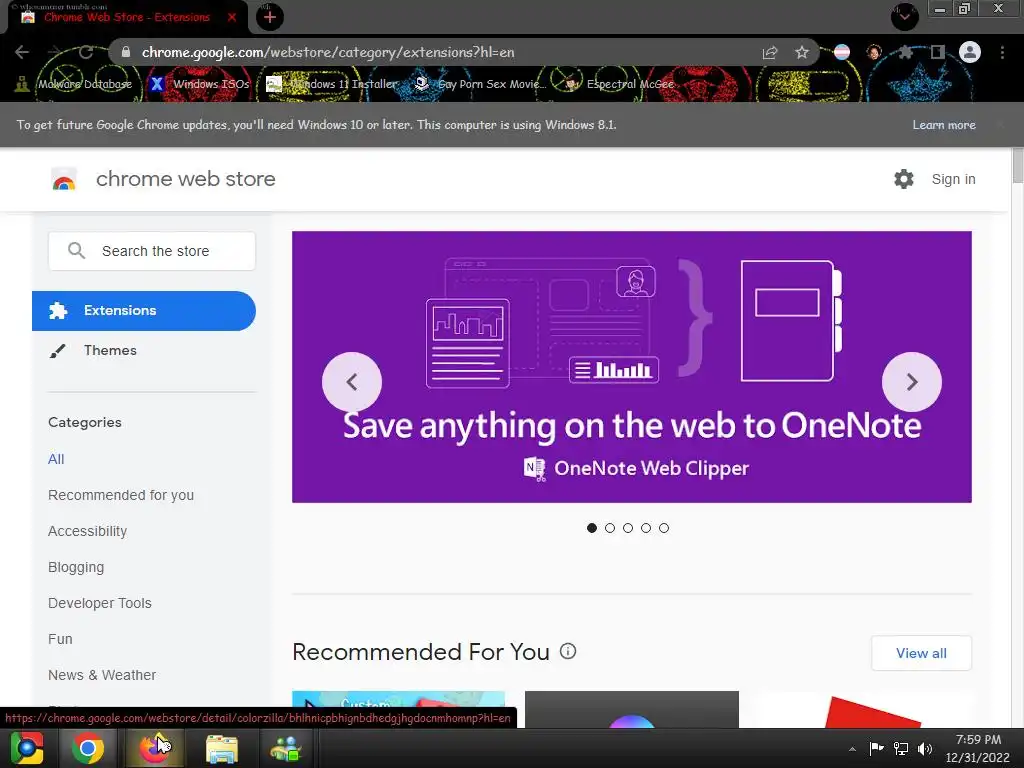Select the first carousel dot
The image size is (1024, 768).
[x=592, y=528]
